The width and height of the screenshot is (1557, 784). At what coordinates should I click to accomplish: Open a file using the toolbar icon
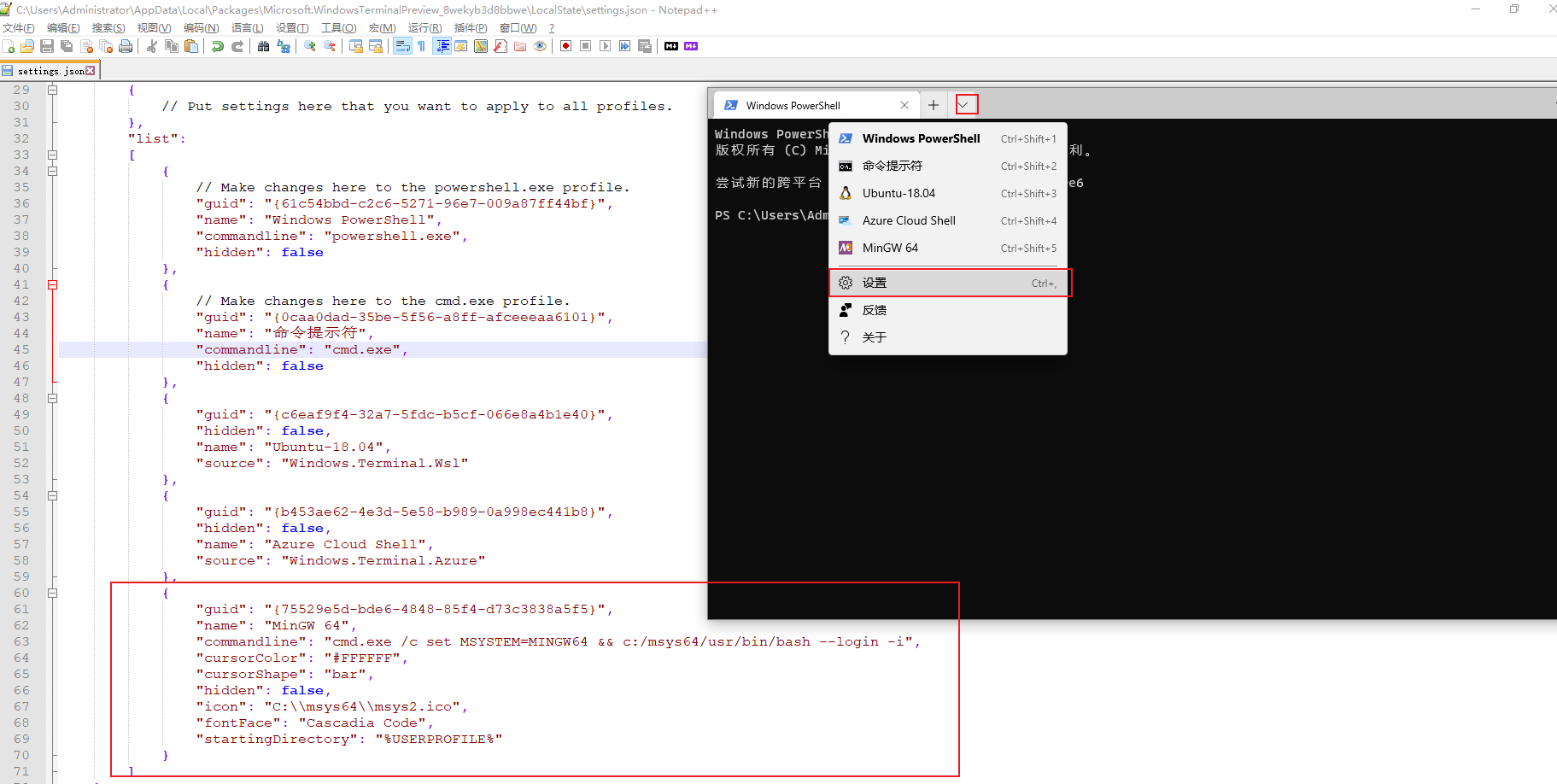[27, 46]
